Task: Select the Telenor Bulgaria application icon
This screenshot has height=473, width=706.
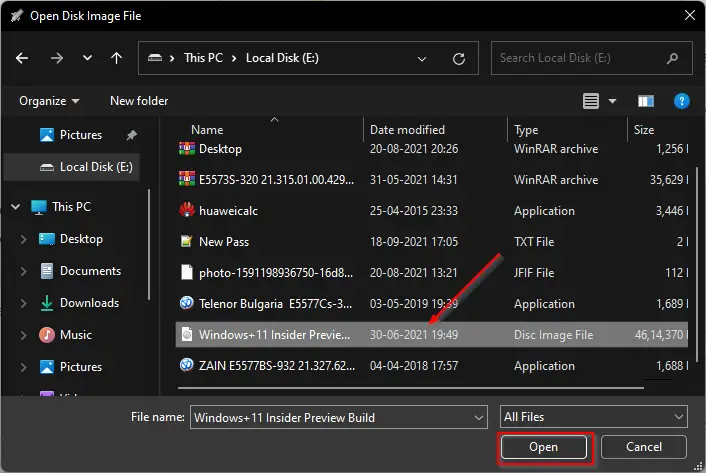Action: (x=187, y=303)
